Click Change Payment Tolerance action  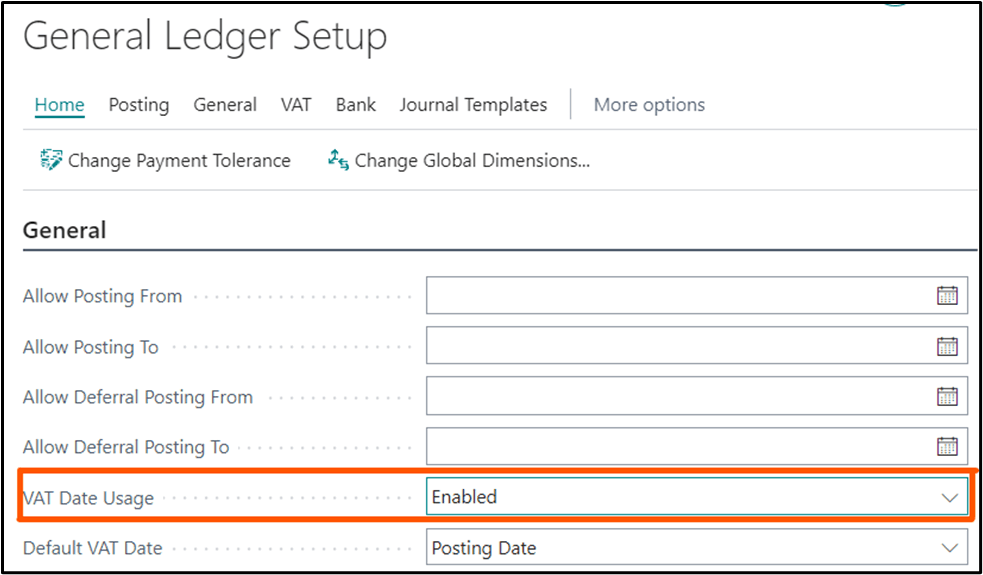(x=179, y=160)
